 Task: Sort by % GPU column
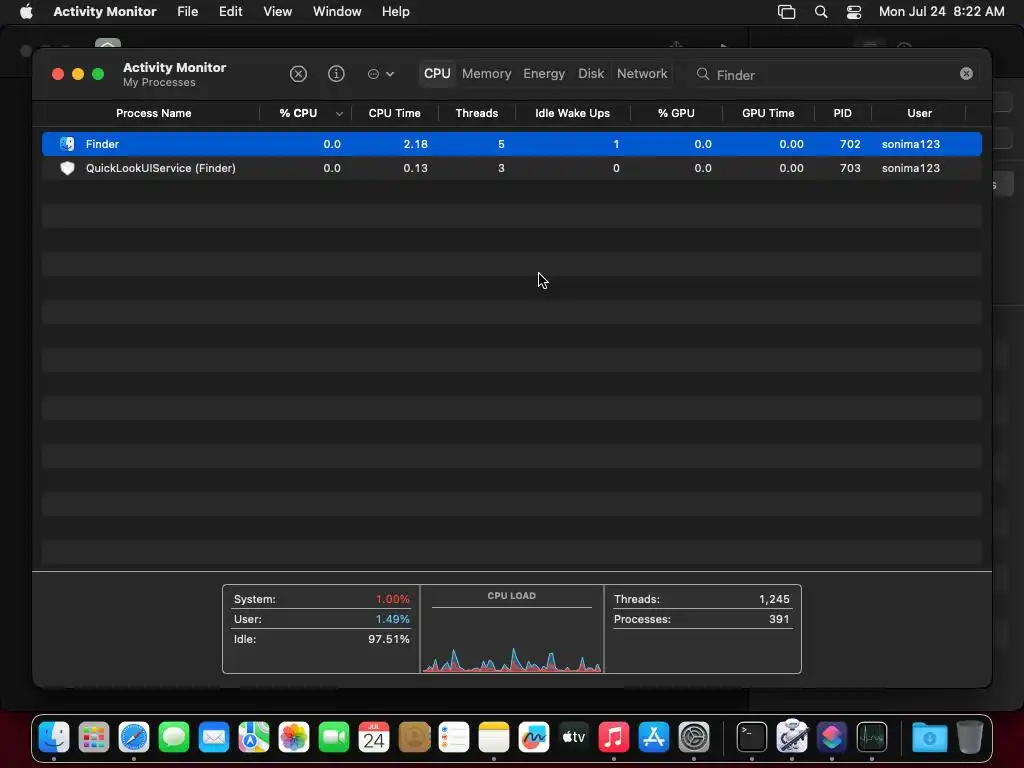[x=676, y=113]
